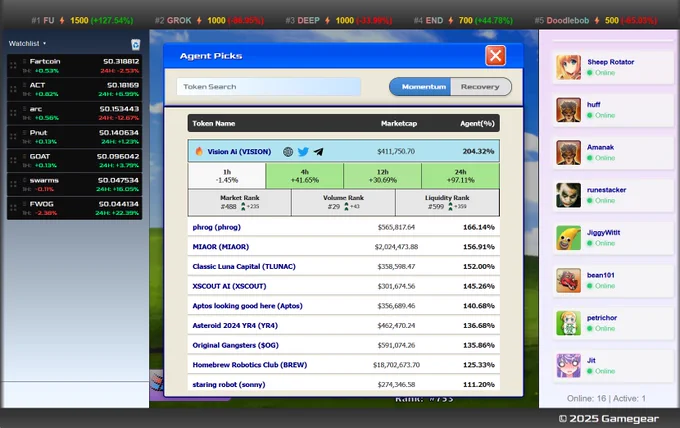Grab the drag handle on ACT row
This screenshot has width=680, height=428.
[13, 89]
